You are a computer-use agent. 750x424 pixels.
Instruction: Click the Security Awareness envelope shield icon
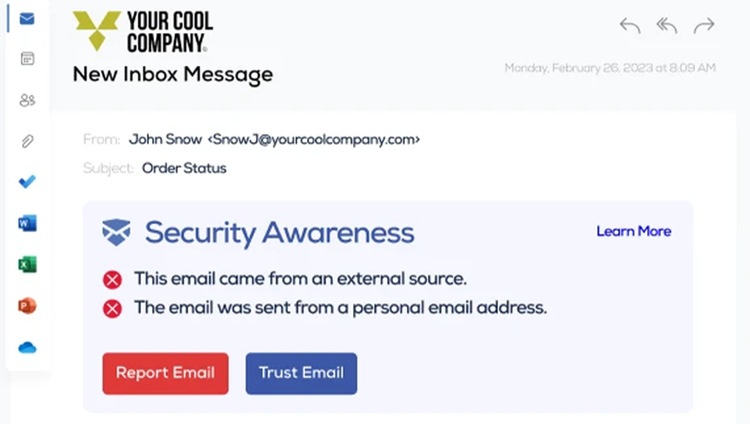[x=116, y=232]
